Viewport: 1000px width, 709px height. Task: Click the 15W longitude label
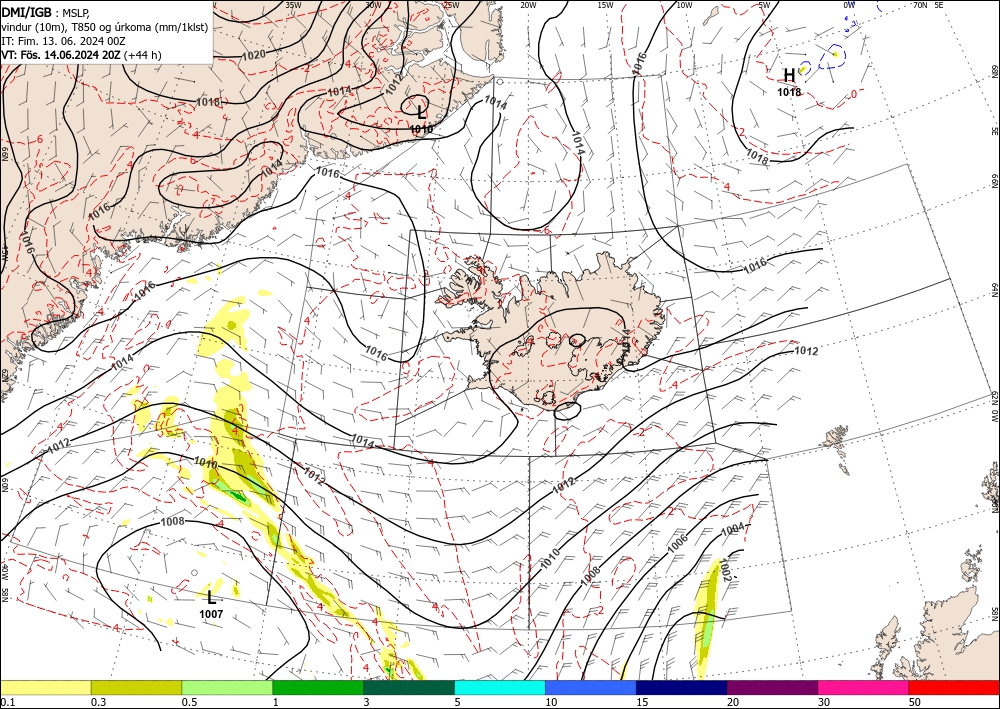point(605,5)
